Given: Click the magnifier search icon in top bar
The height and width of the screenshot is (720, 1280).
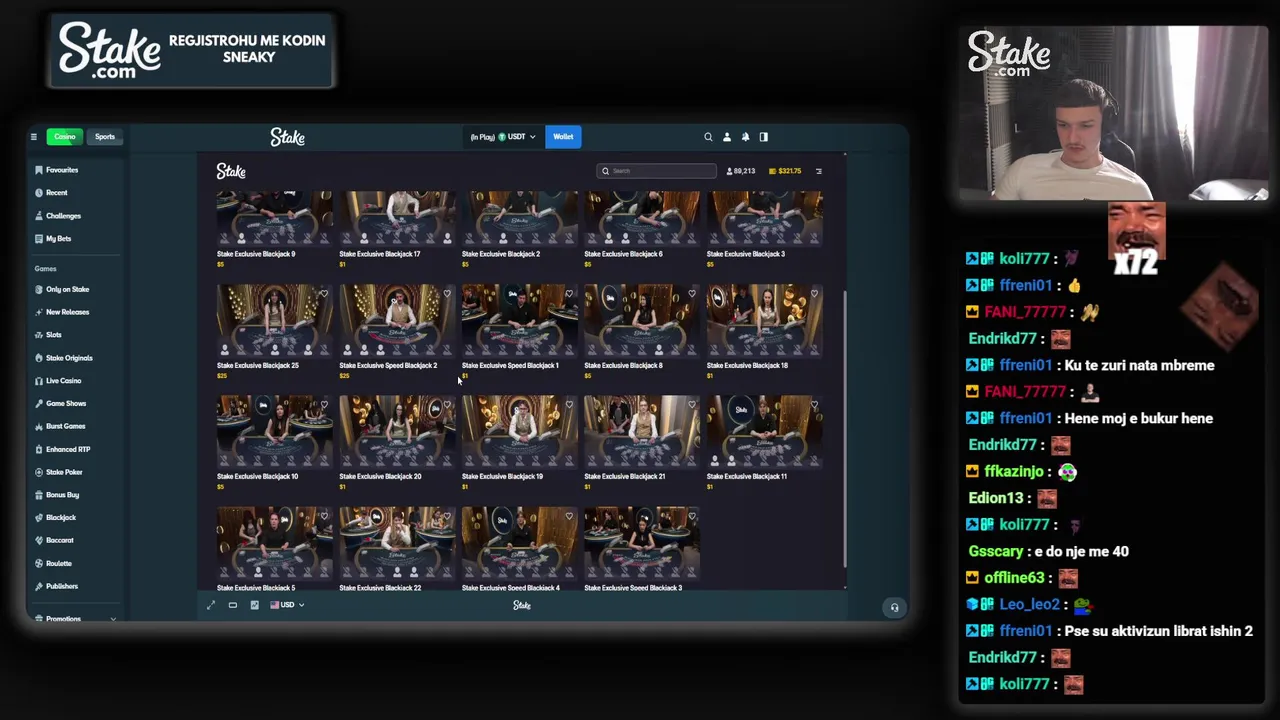Looking at the screenshot, I should click(708, 137).
